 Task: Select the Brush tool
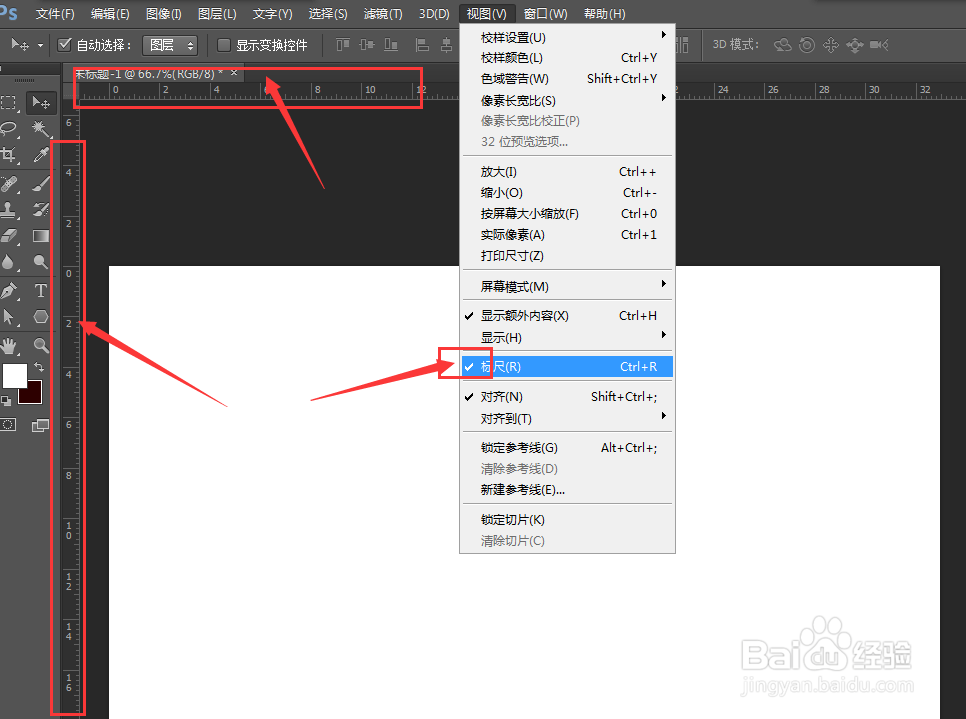point(40,183)
